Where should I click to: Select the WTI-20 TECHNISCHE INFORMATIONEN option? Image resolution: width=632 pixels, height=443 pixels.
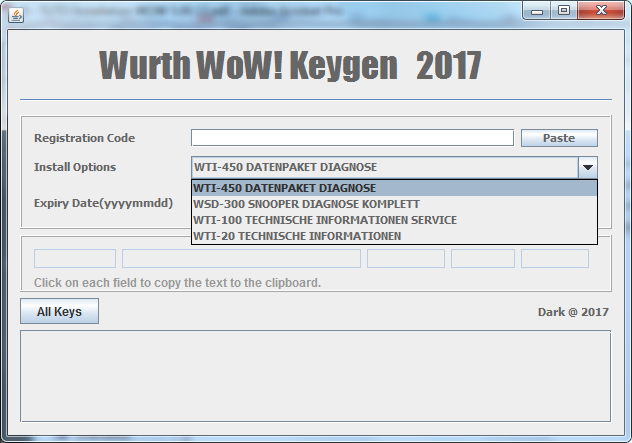pyautogui.click(x=394, y=236)
